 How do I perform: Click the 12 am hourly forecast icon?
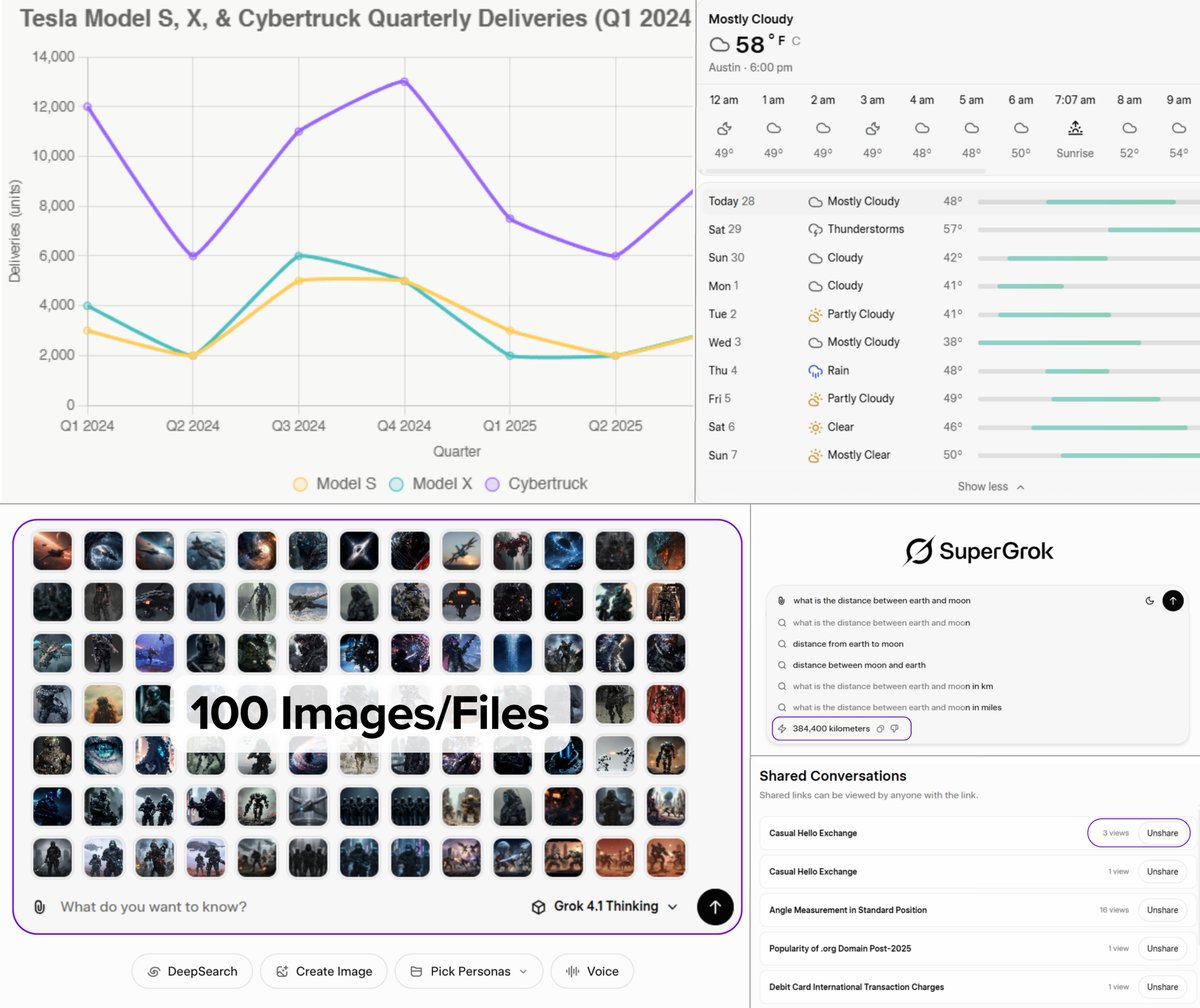pyautogui.click(x=724, y=128)
